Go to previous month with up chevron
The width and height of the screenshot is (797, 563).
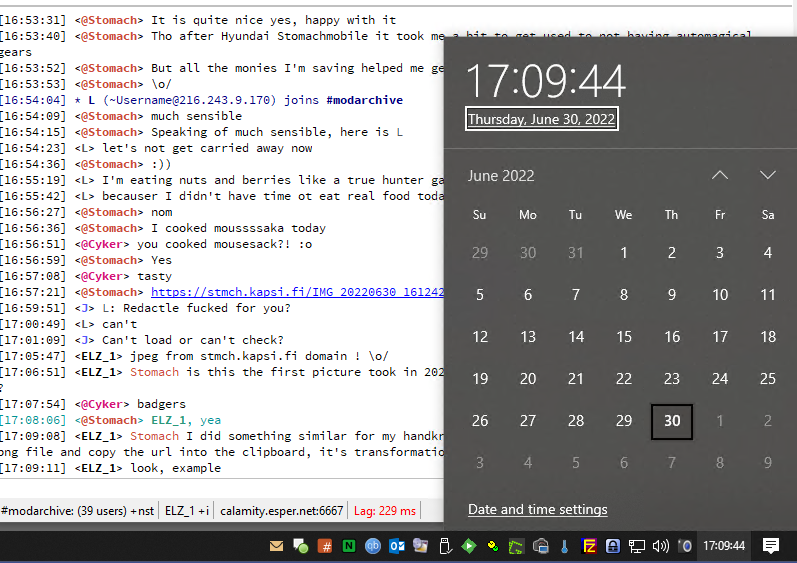(720, 175)
